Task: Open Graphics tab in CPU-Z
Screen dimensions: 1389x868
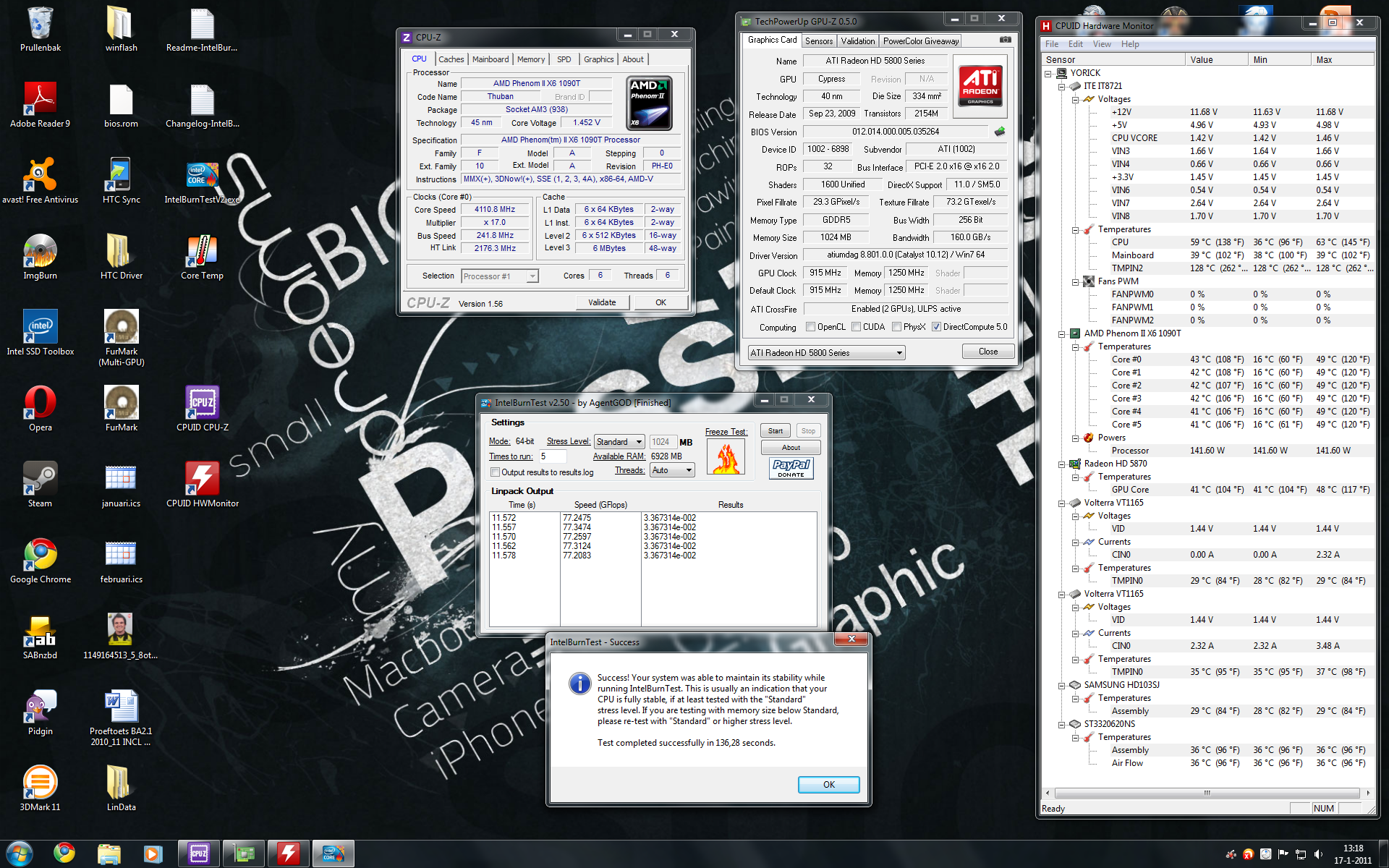Action: click(x=599, y=59)
